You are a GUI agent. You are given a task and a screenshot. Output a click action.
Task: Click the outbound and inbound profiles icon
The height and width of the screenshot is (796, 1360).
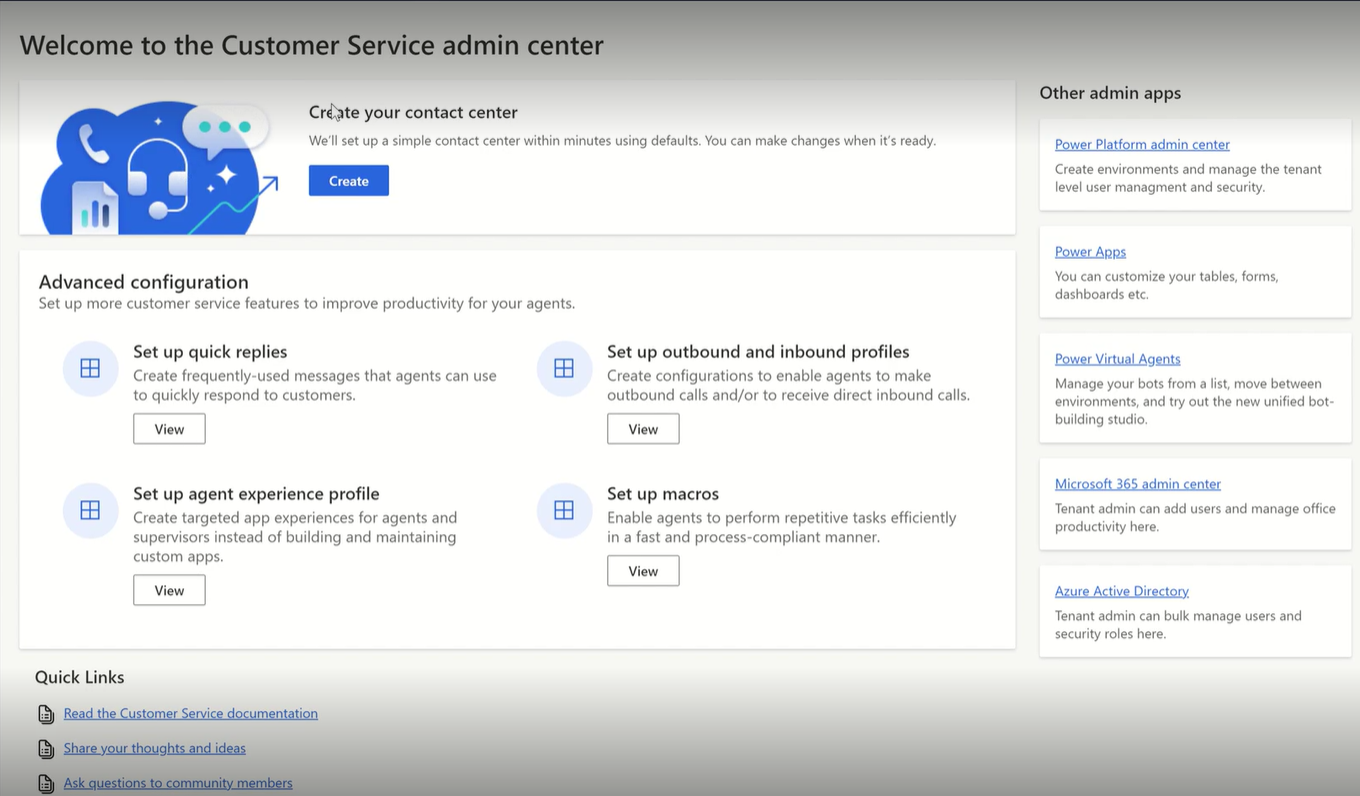(x=564, y=368)
